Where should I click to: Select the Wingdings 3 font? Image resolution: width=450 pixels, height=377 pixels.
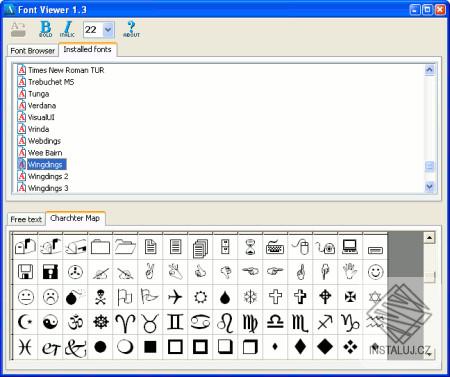[x=43, y=188]
